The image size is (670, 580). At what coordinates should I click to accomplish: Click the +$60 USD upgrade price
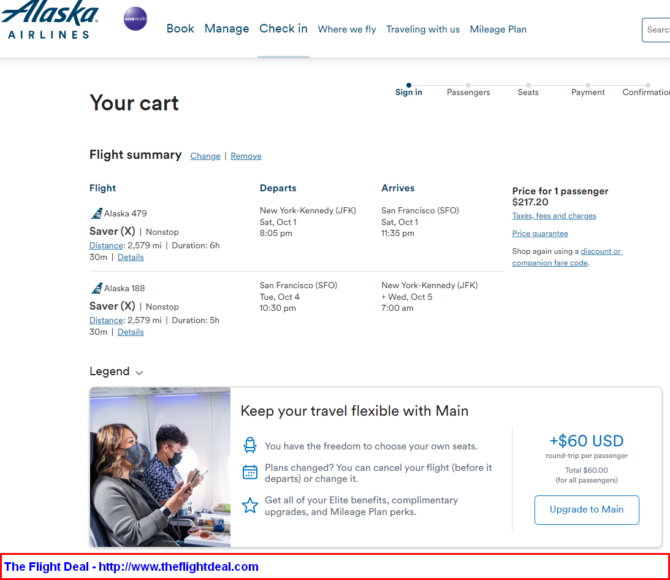[x=587, y=441]
